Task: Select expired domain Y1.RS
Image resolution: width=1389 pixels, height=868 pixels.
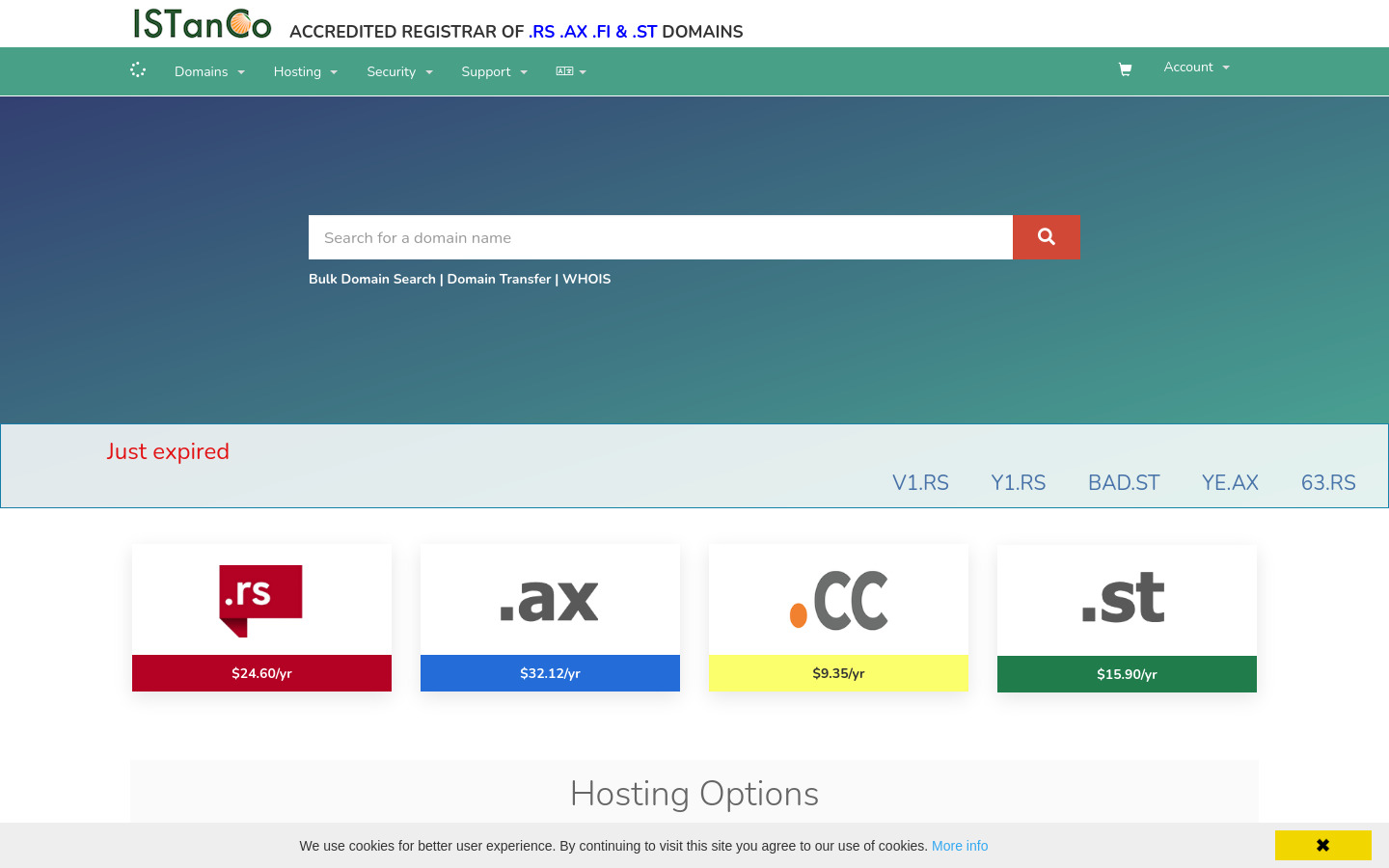Action: click(x=1019, y=482)
